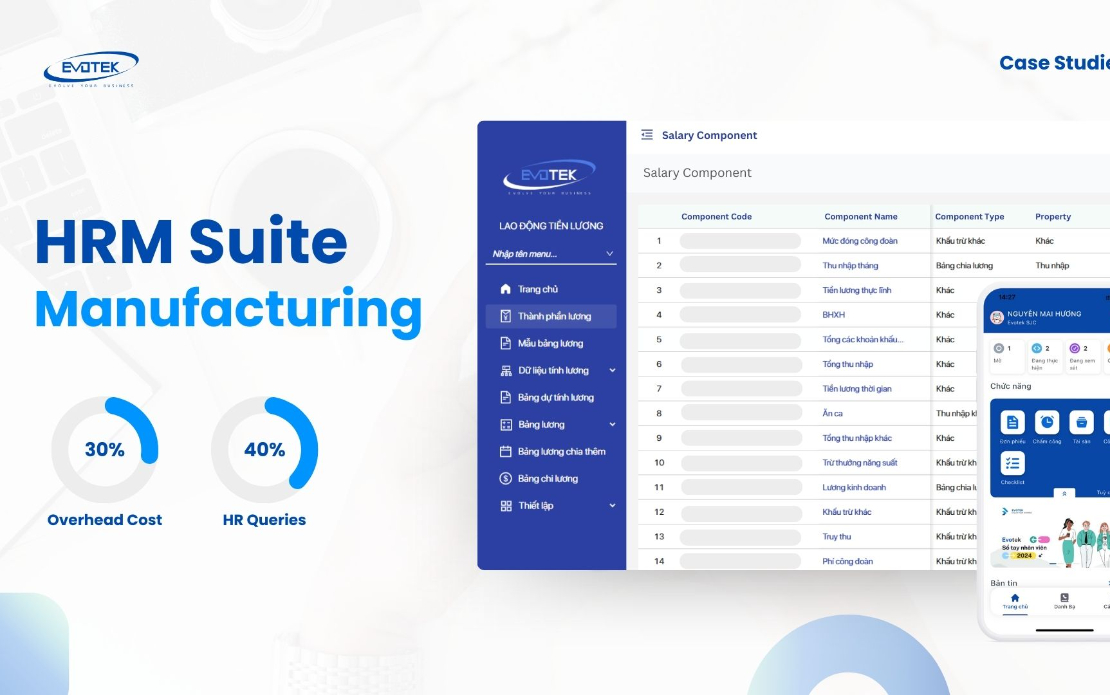The width and height of the screenshot is (1110, 695).
Task: Click the Bảng chia lương type in row 2
Action: [964, 265]
